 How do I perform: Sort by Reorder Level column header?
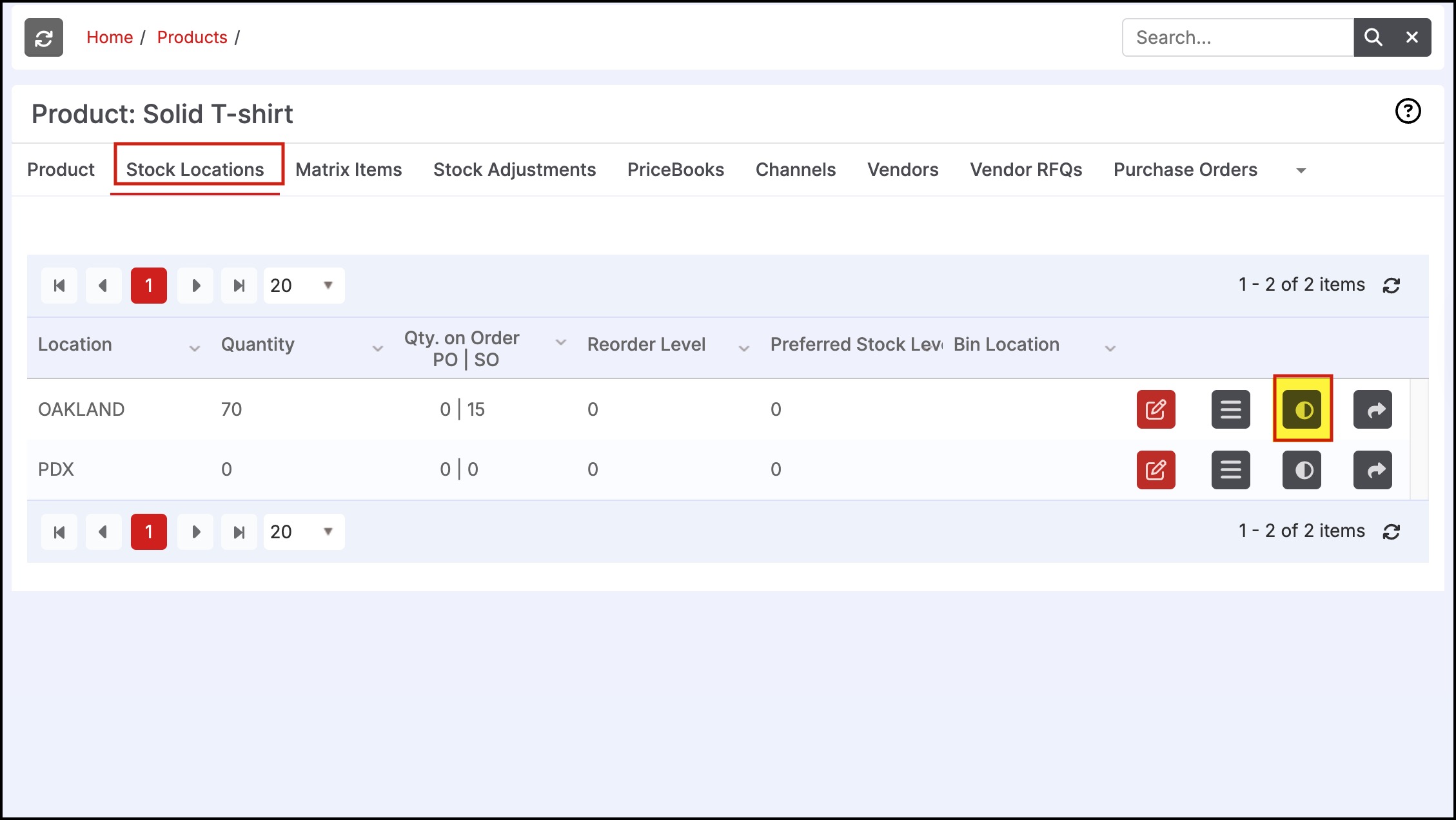(x=646, y=344)
